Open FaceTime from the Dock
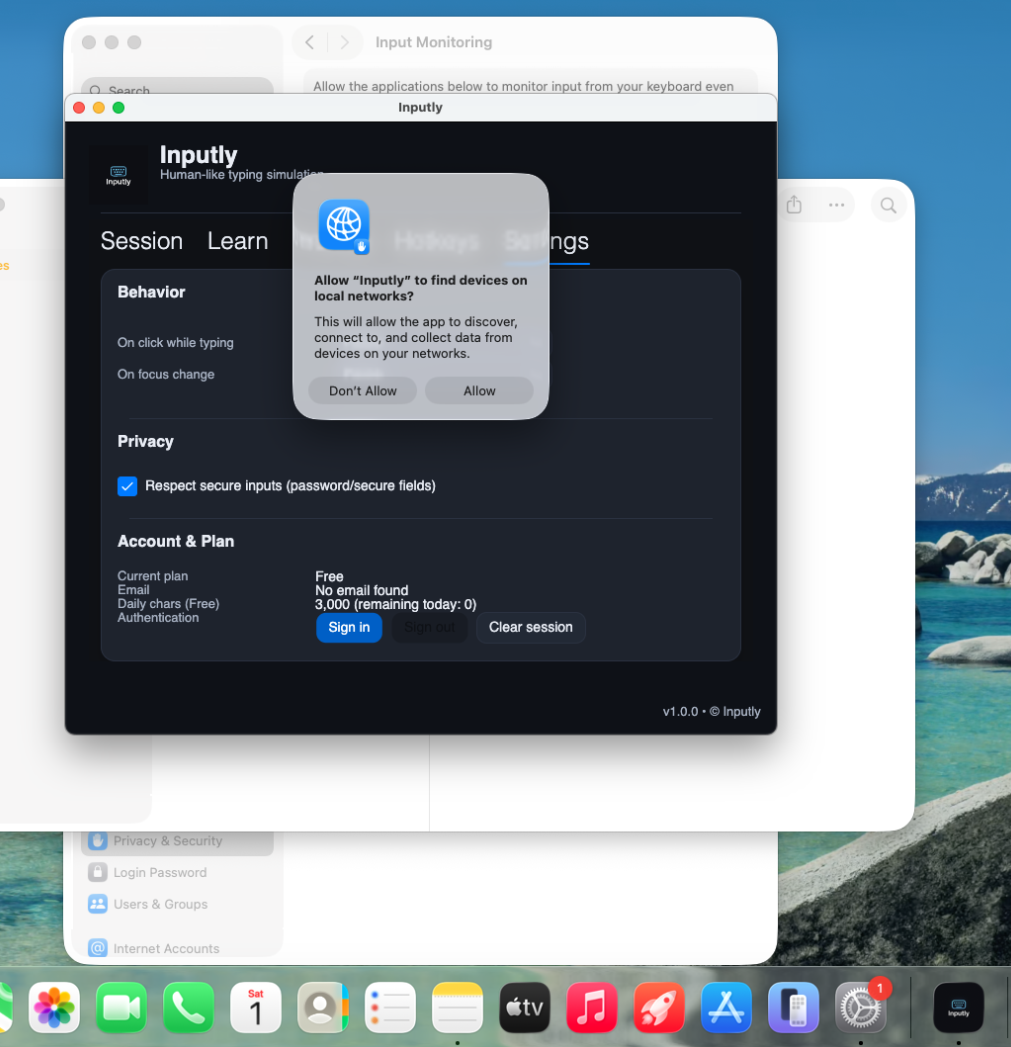This screenshot has width=1011, height=1047. tap(121, 1007)
